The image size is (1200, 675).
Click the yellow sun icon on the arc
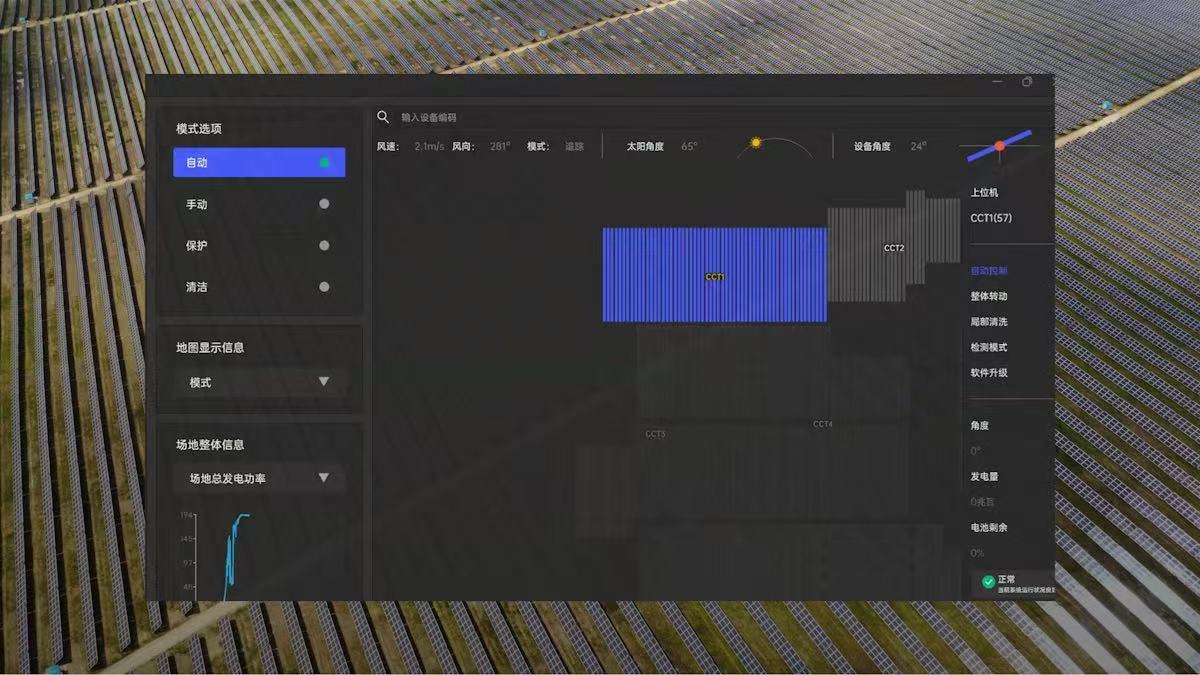click(x=756, y=143)
